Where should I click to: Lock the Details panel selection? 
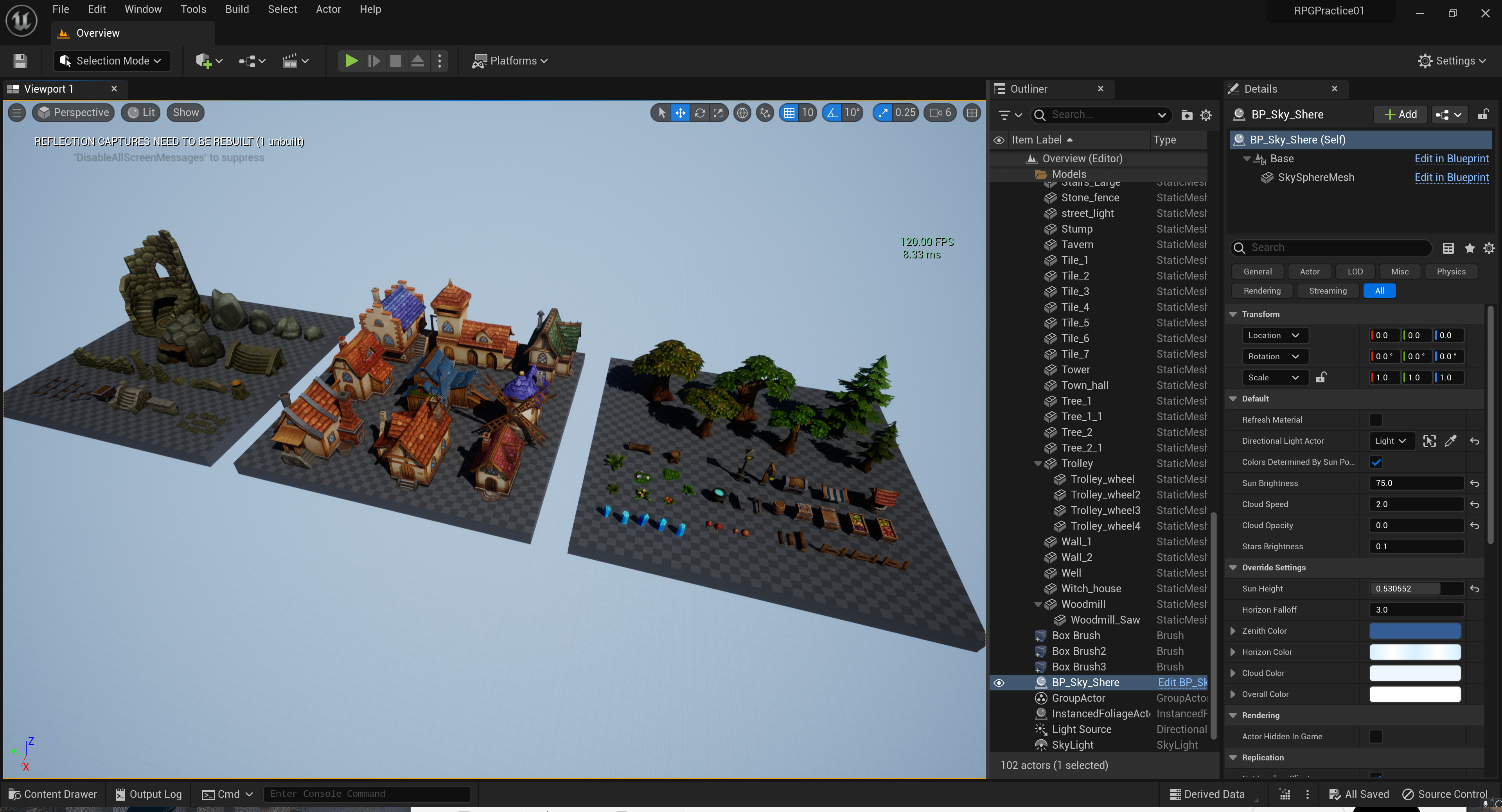coord(1483,114)
